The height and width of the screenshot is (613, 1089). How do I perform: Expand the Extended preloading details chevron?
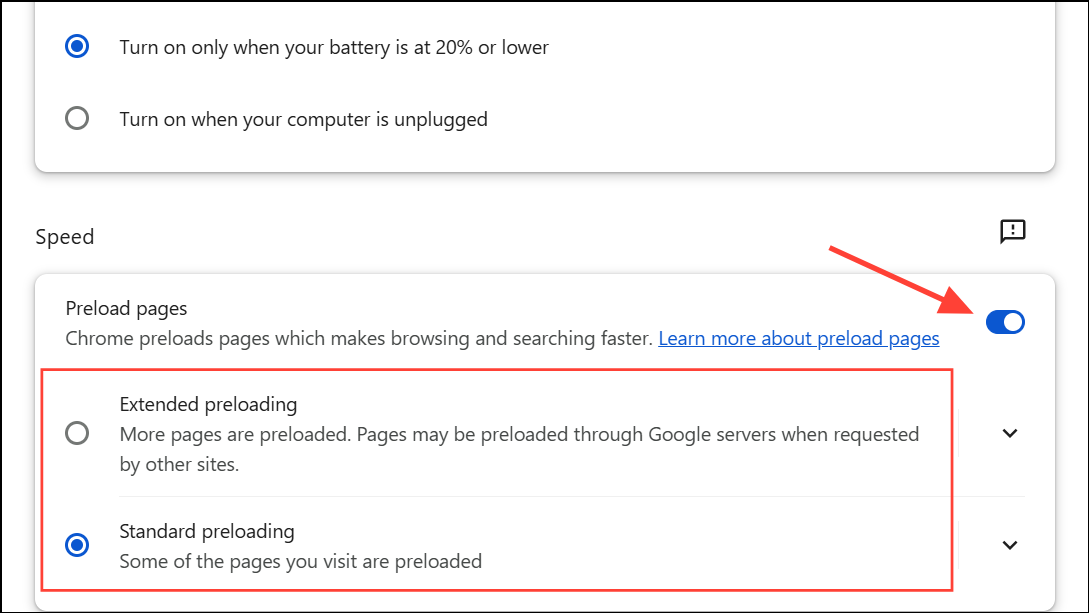[1010, 433]
